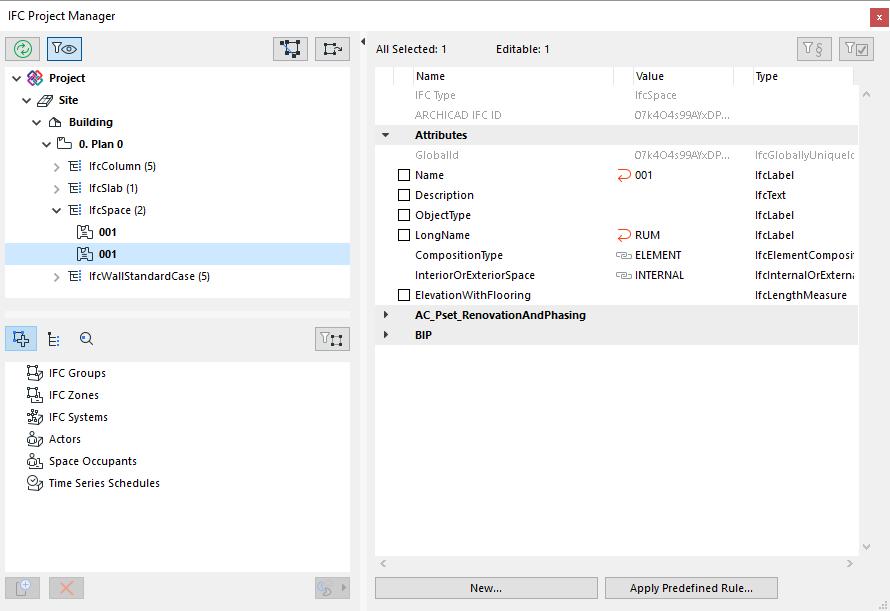Click the New... button
The height and width of the screenshot is (611, 890).
tap(486, 588)
